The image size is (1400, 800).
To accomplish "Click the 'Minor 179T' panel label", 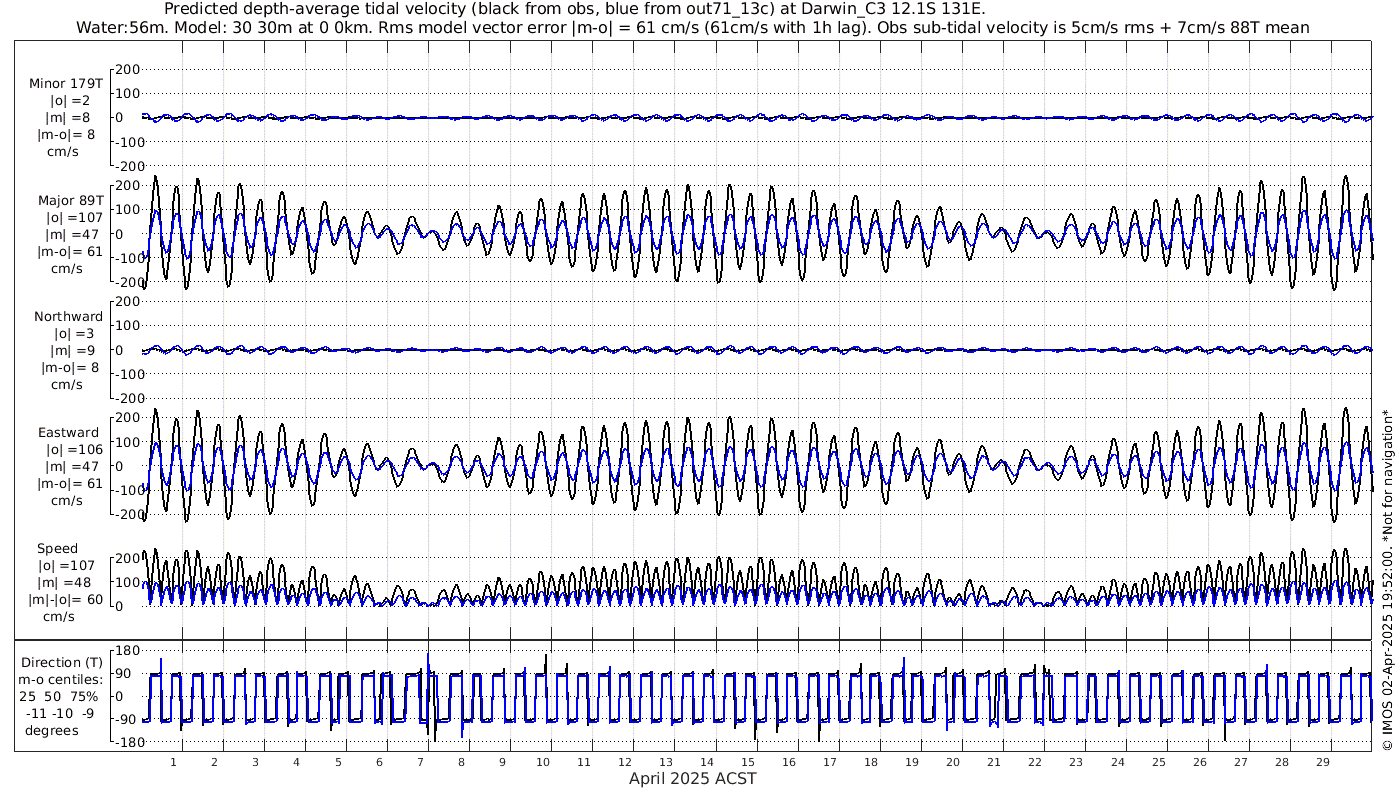I will (x=66, y=83).
